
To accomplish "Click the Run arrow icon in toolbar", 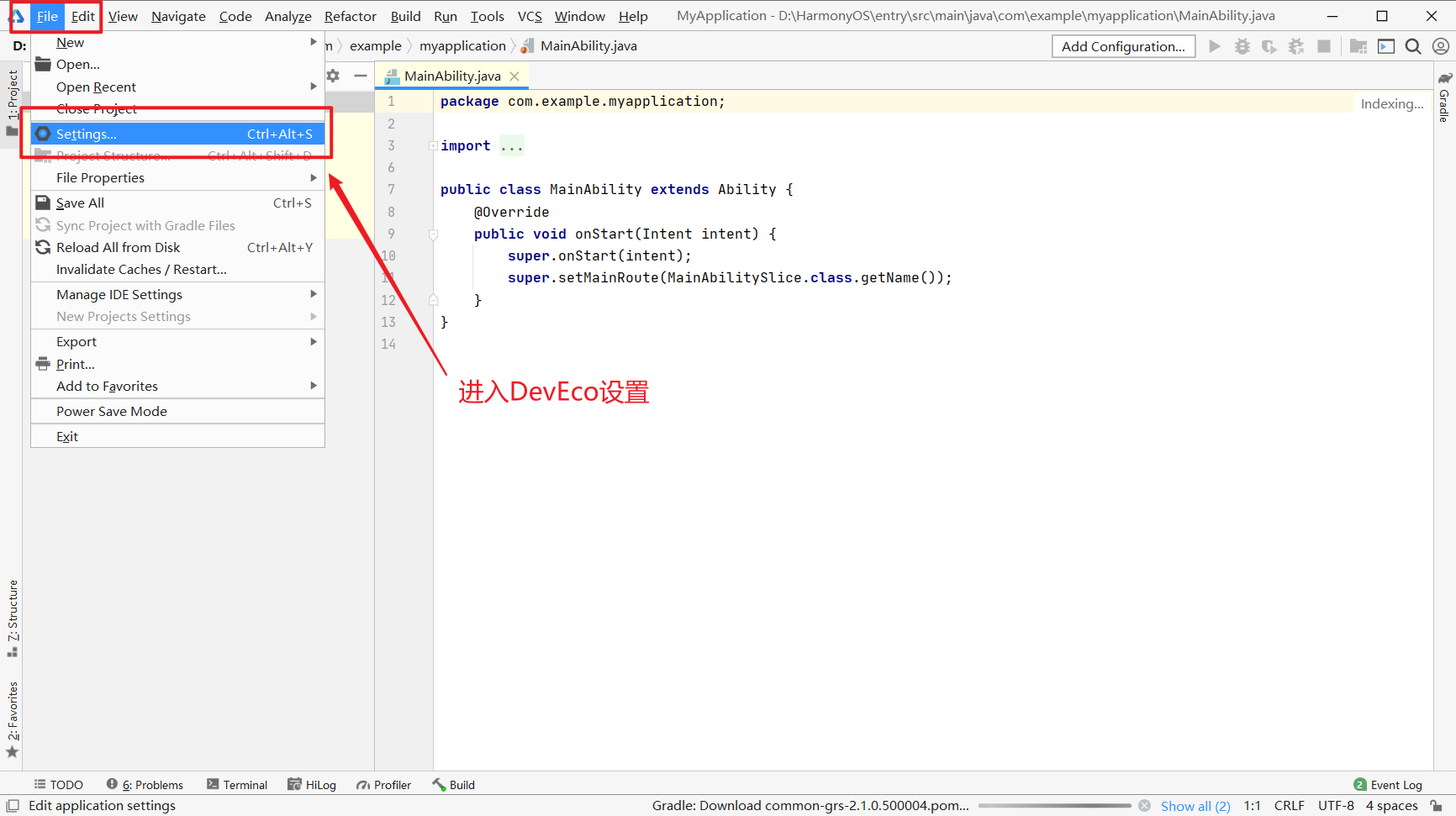I will pos(1215,46).
